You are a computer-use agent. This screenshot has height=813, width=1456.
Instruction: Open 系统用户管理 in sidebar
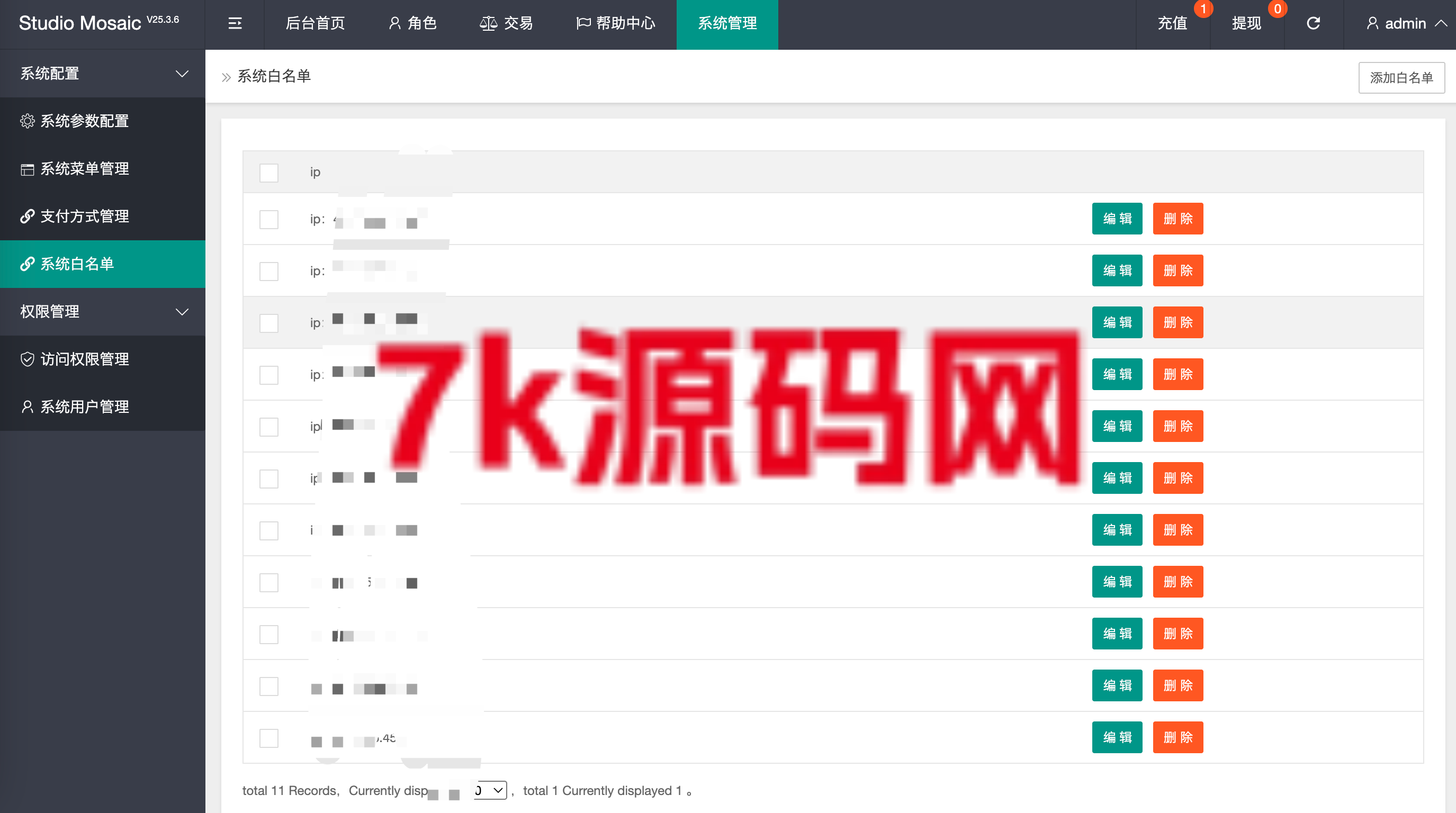(x=102, y=407)
